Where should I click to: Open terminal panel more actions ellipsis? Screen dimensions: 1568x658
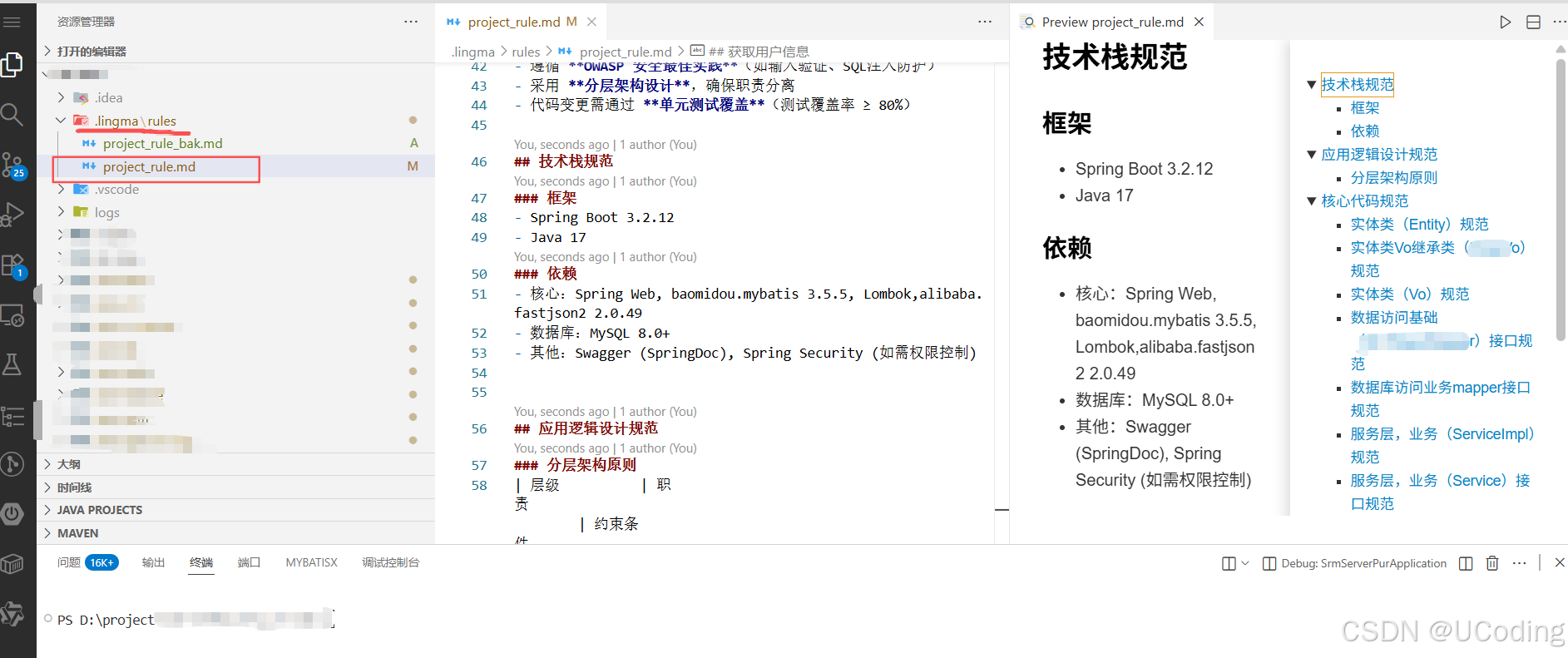(1519, 563)
